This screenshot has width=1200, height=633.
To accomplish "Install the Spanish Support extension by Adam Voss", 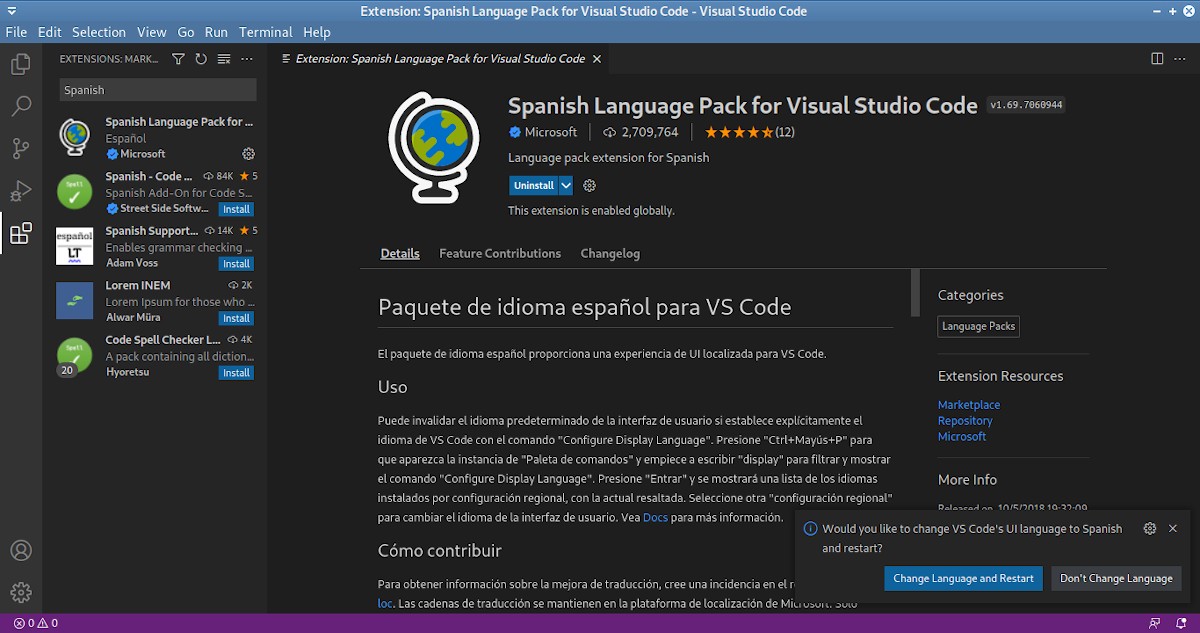I will click(x=236, y=264).
